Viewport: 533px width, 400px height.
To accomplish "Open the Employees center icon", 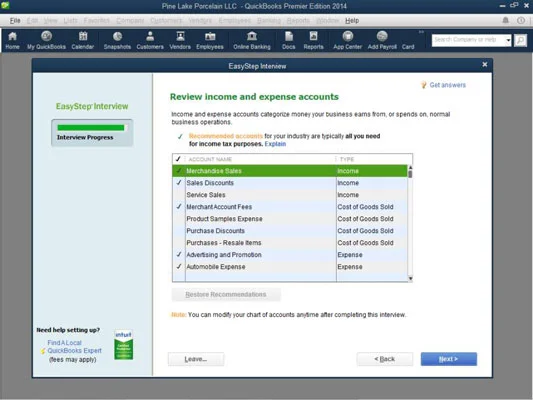I will (x=210, y=40).
